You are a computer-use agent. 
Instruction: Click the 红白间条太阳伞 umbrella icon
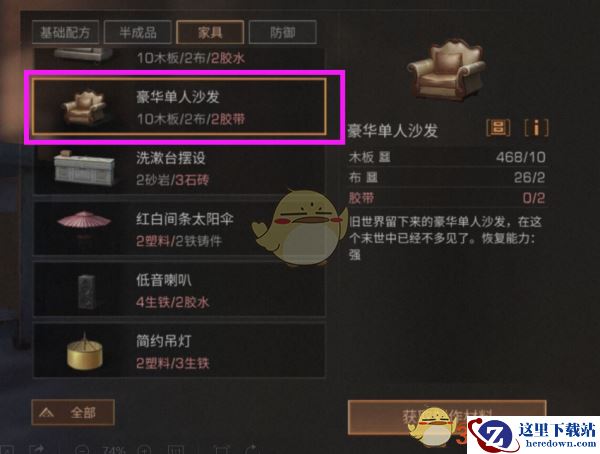tap(84, 224)
